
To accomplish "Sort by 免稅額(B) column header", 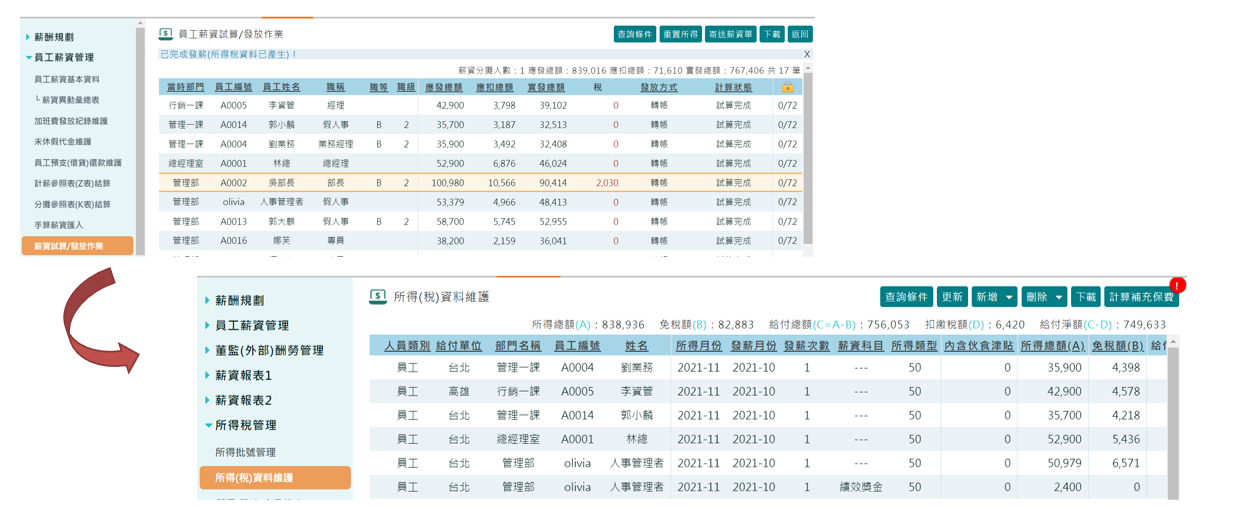I will click(1116, 345).
